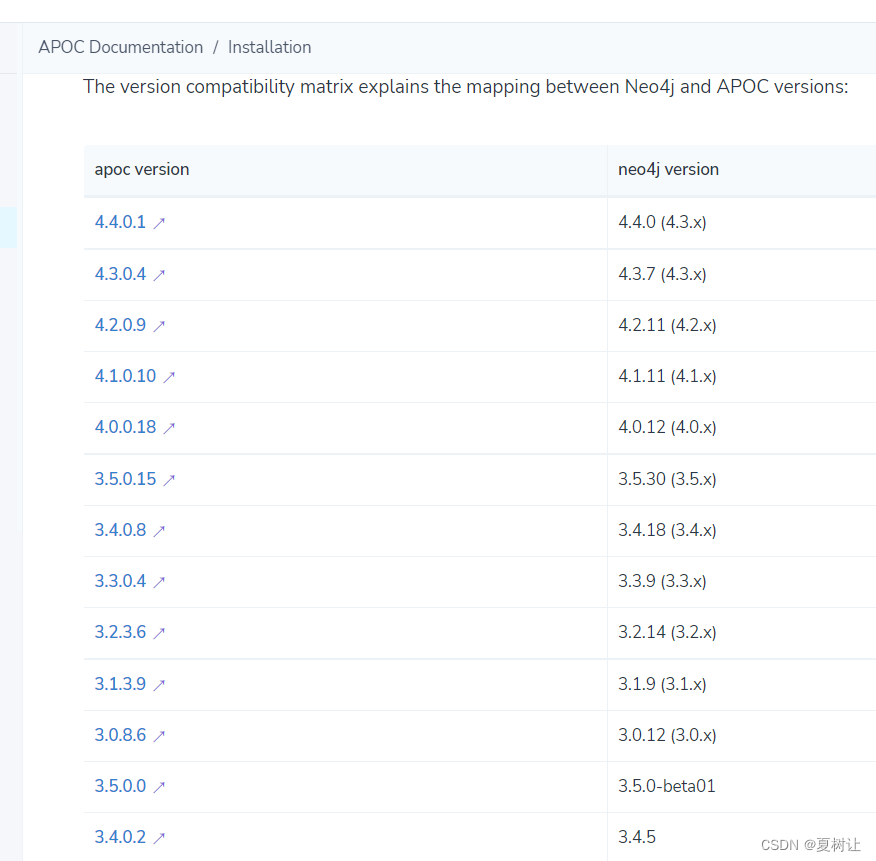Click external-link arrow icon beside 4.3.0.4
The image size is (876, 861).
[159, 275]
